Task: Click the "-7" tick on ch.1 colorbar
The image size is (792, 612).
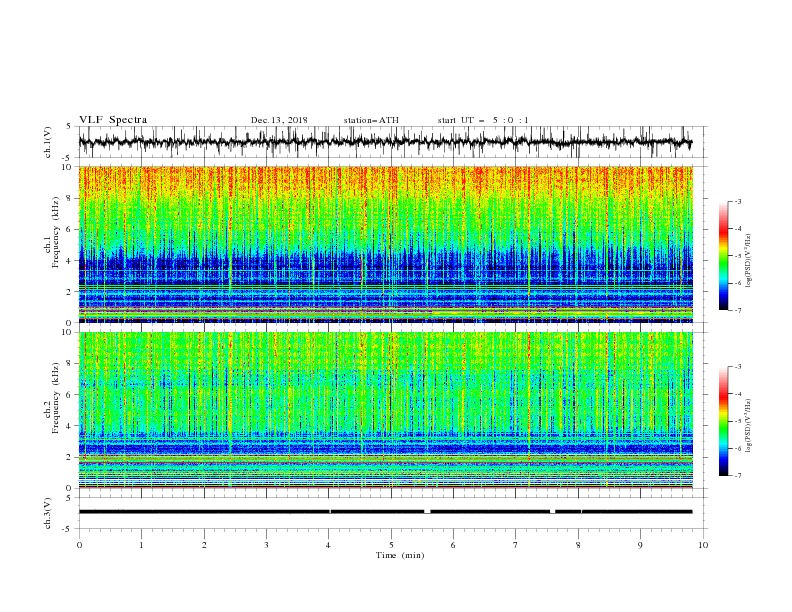Action: pos(737,310)
